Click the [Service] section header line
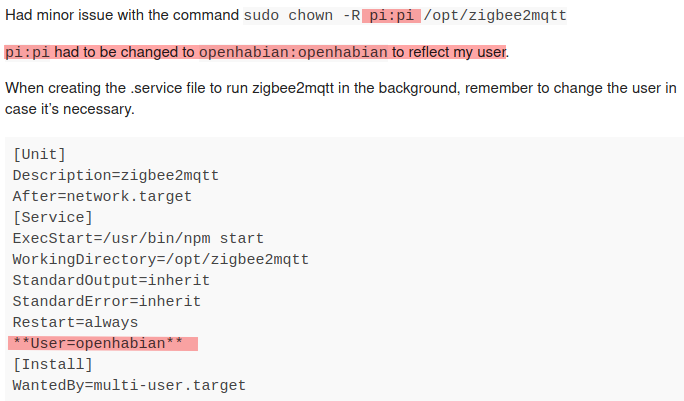684x401 pixels. click(x=52, y=217)
